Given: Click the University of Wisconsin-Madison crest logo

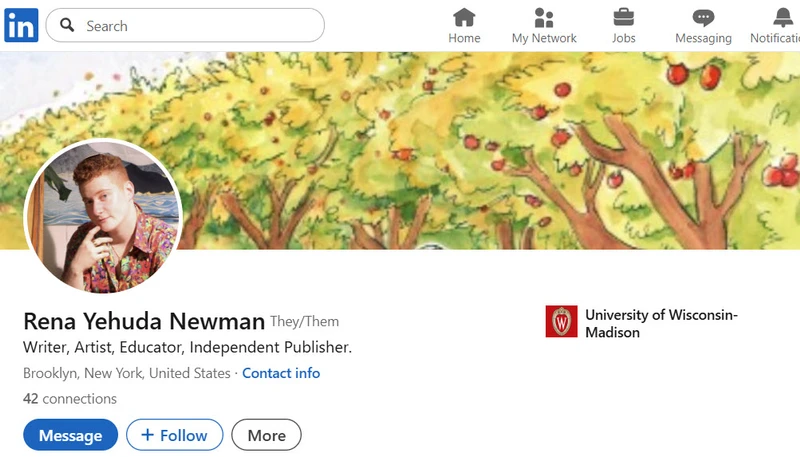Looking at the screenshot, I should click(x=561, y=322).
